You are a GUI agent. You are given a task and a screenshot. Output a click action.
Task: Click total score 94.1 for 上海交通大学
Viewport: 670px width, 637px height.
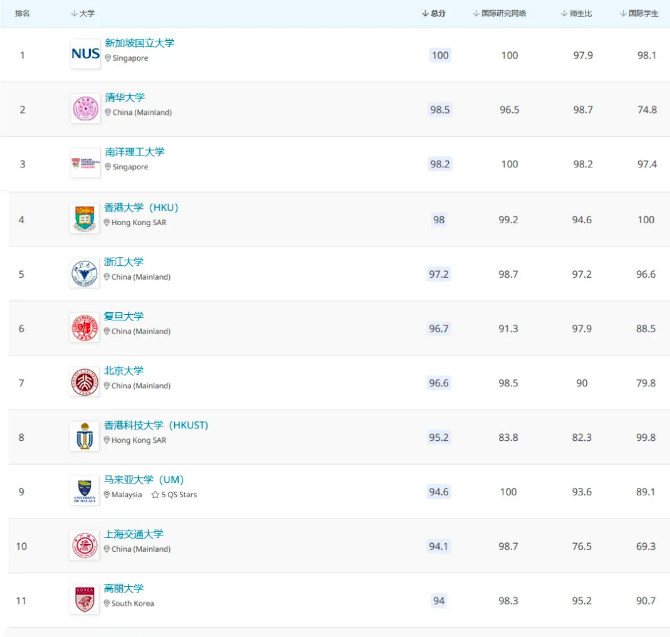click(439, 546)
